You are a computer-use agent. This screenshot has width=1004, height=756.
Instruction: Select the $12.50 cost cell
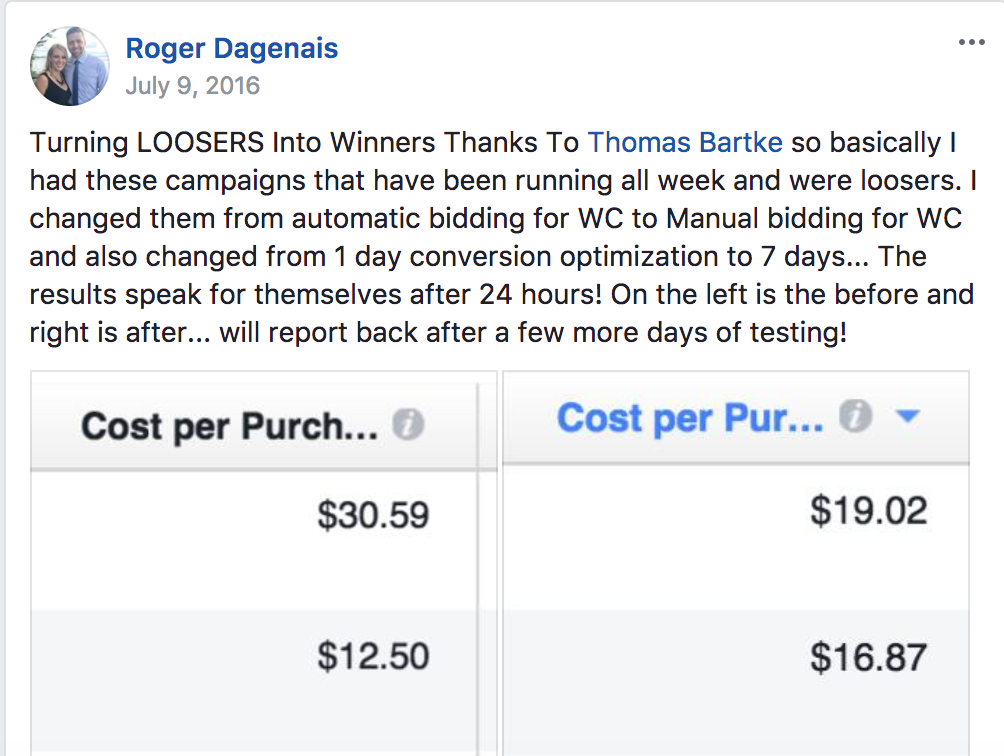coord(373,656)
